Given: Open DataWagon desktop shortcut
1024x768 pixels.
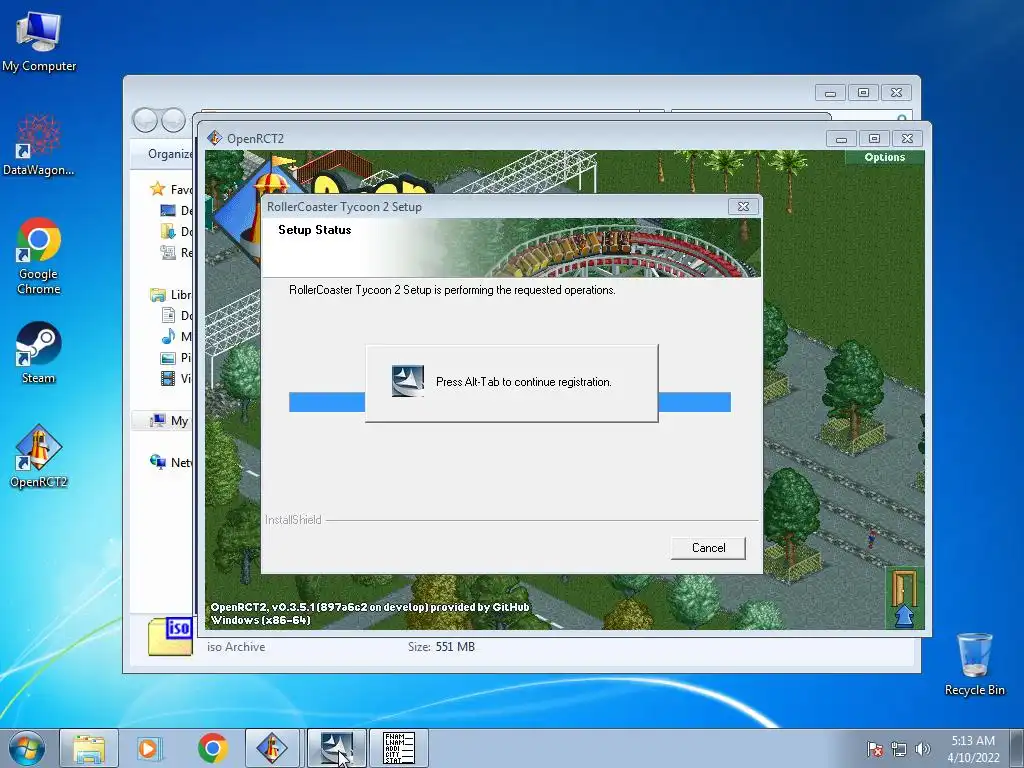Looking at the screenshot, I should pos(39,144).
